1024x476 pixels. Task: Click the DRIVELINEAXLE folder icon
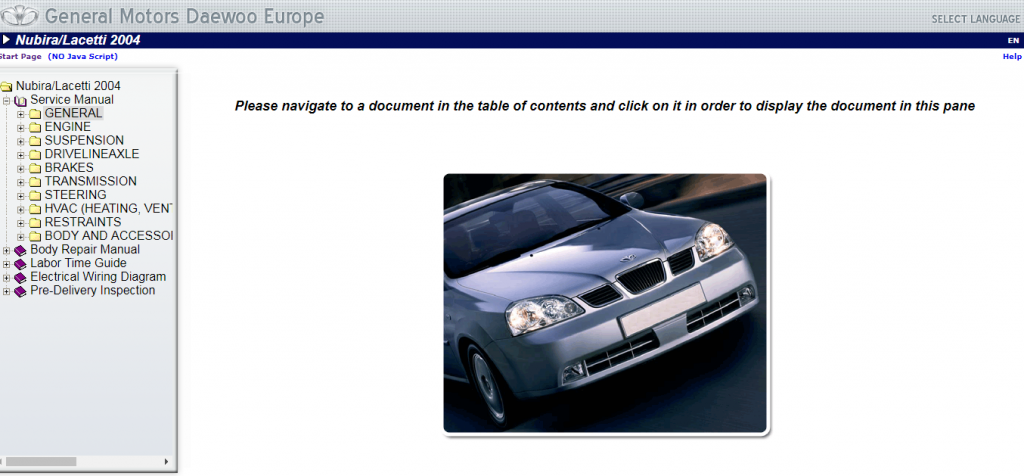click(35, 155)
